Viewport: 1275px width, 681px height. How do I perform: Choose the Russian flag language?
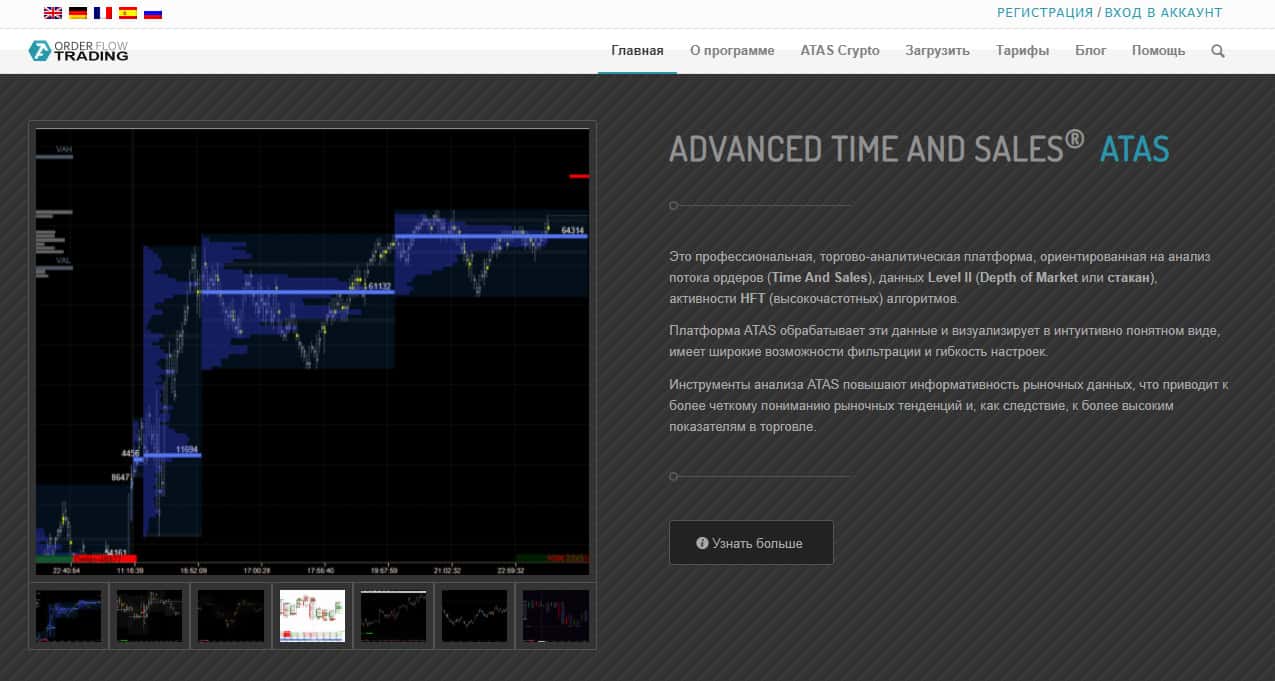(153, 13)
